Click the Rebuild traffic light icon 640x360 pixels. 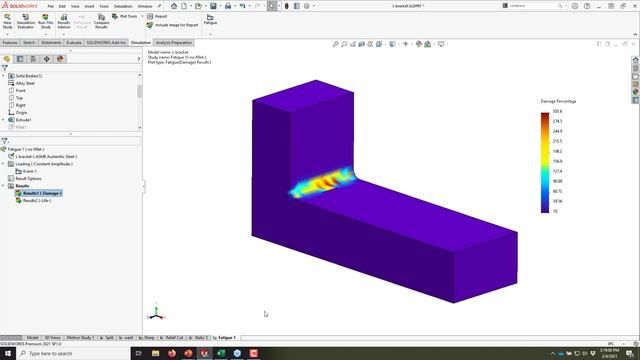tap(287, 6)
